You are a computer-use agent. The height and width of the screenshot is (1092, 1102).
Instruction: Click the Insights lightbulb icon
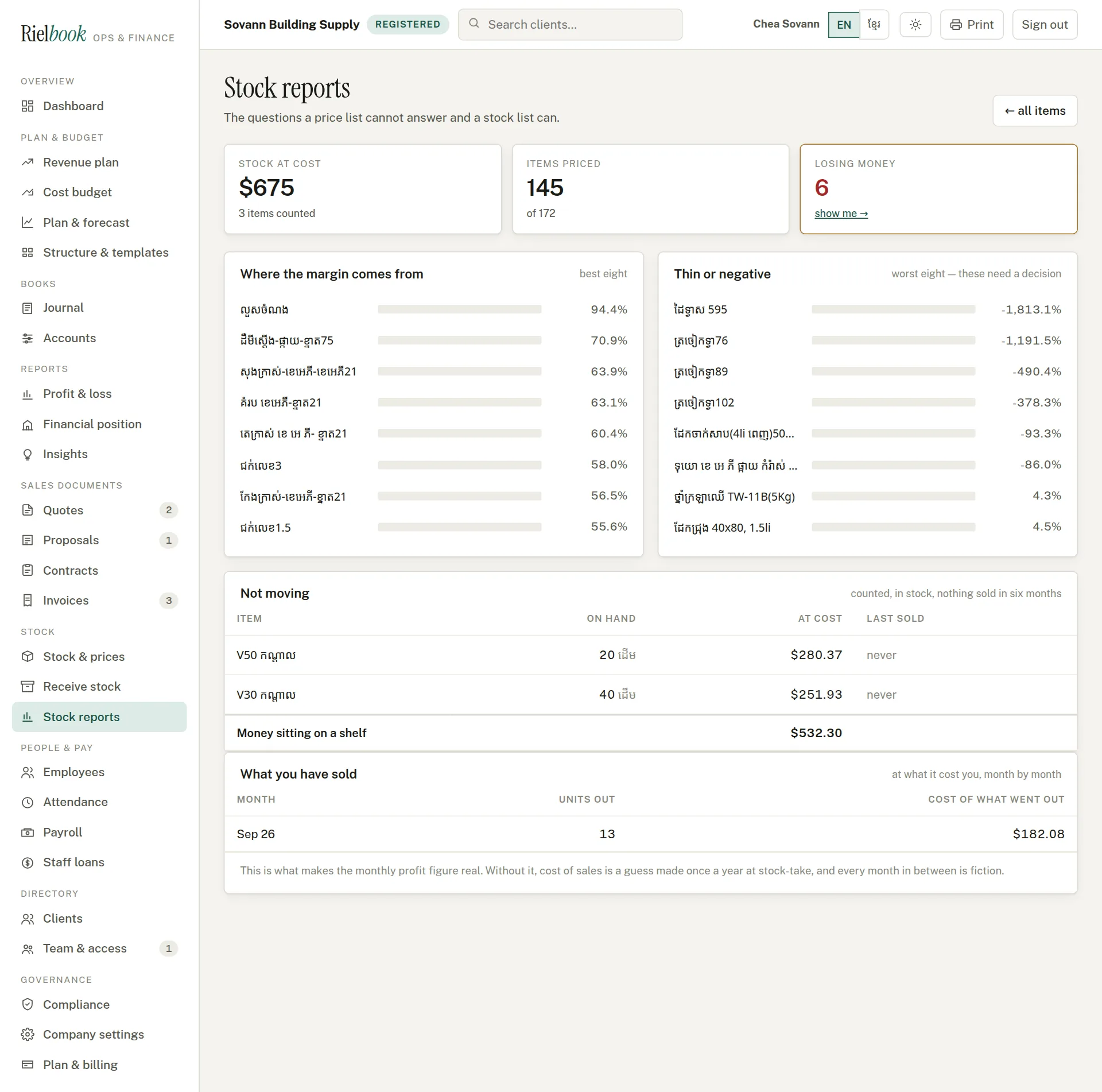[28, 454]
